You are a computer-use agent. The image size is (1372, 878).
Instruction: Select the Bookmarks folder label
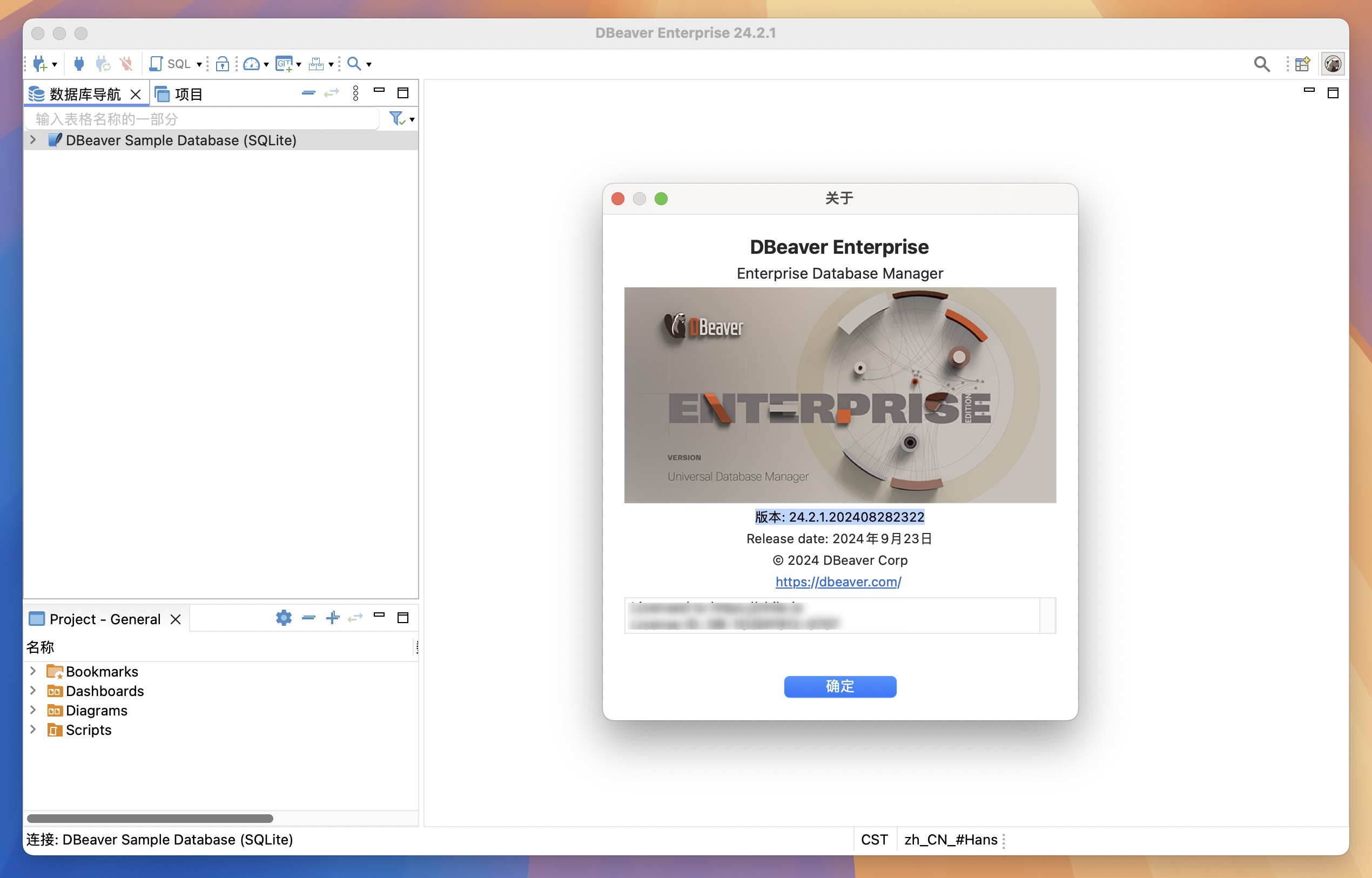click(x=102, y=671)
